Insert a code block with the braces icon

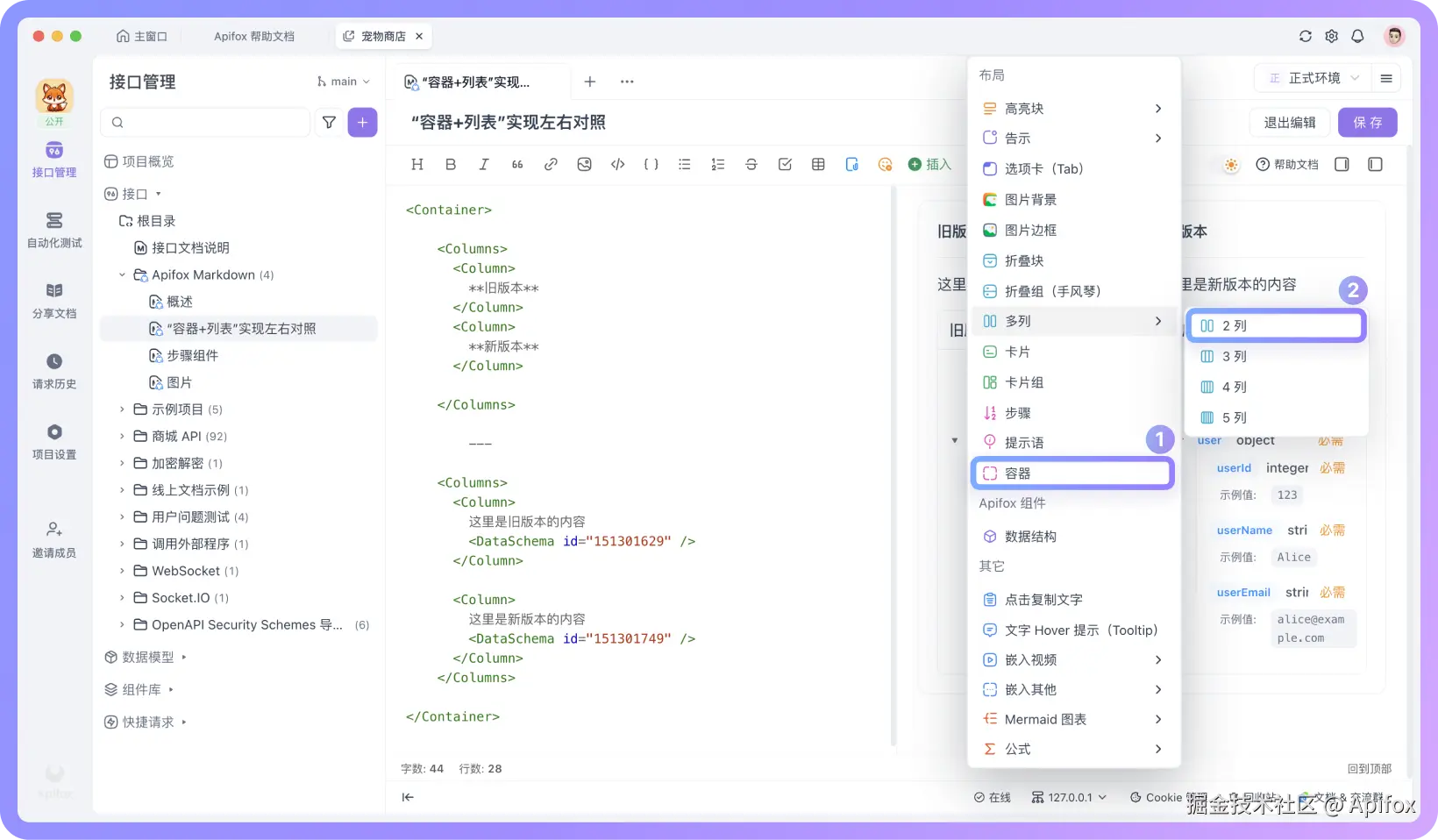[x=651, y=164]
